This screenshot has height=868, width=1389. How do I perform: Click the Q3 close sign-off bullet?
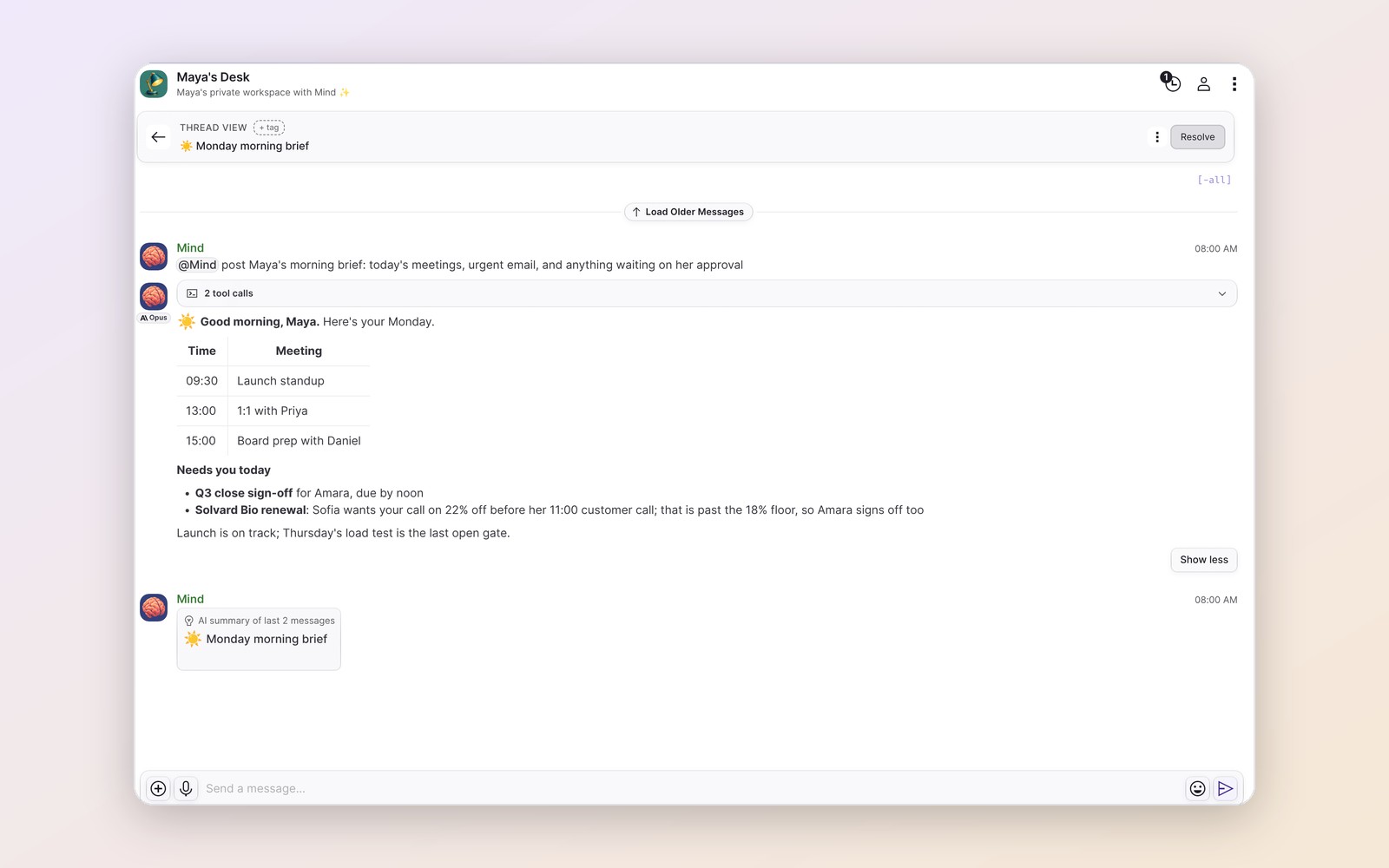click(x=309, y=493)
